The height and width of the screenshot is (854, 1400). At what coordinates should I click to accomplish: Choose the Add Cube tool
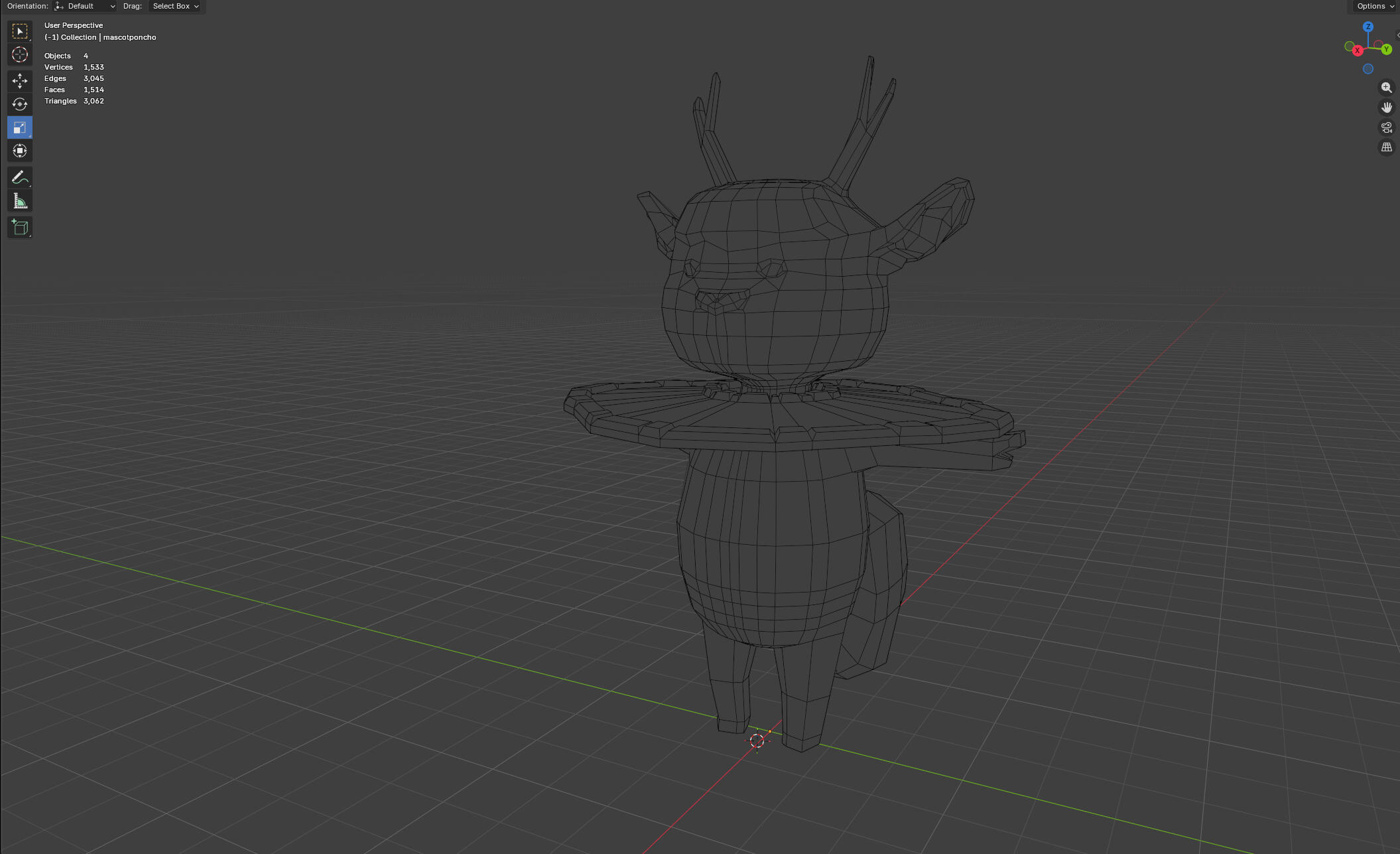click(x=20, y=228)
